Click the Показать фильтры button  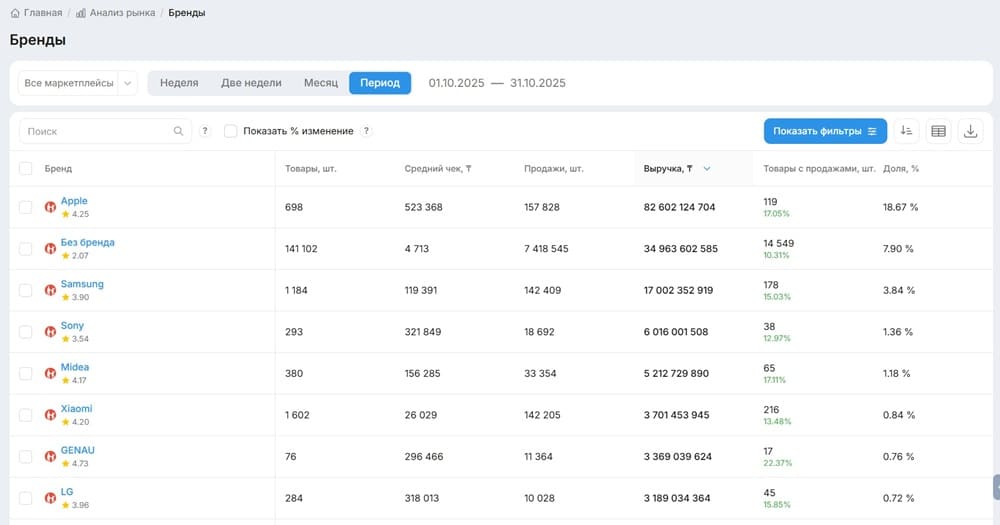click(825, 131)
